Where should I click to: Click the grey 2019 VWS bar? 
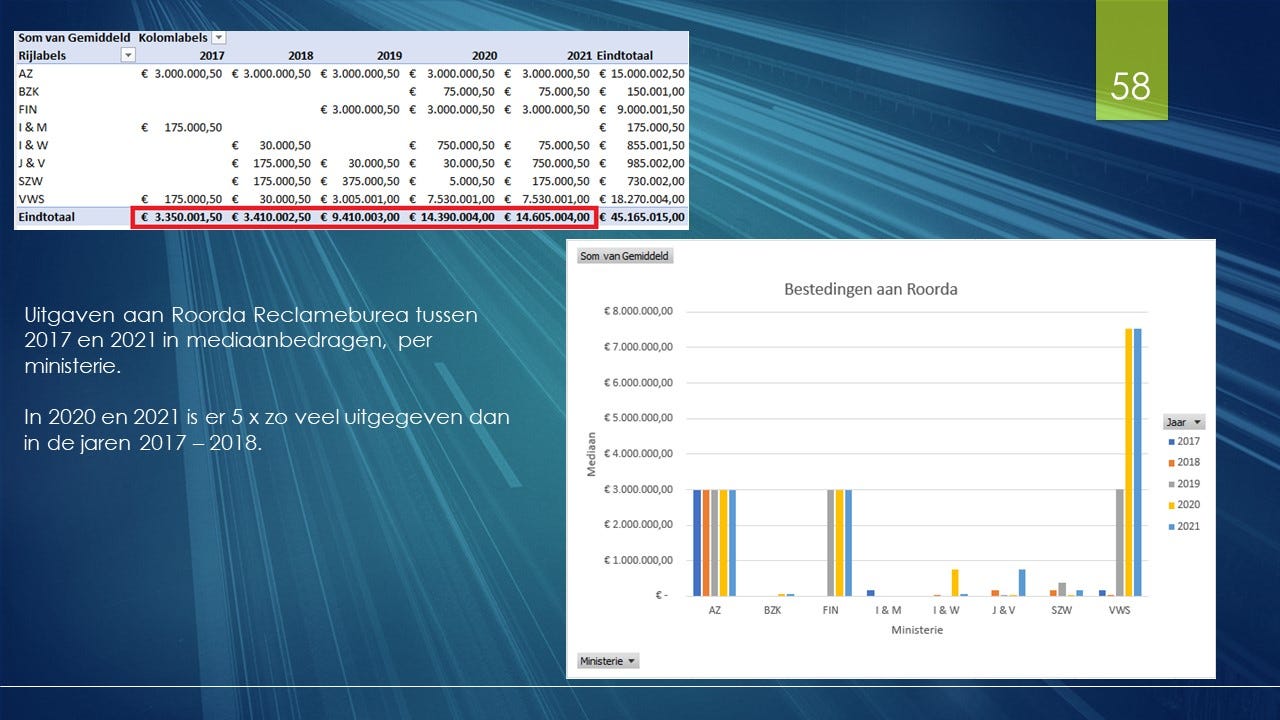[1120, 542]
